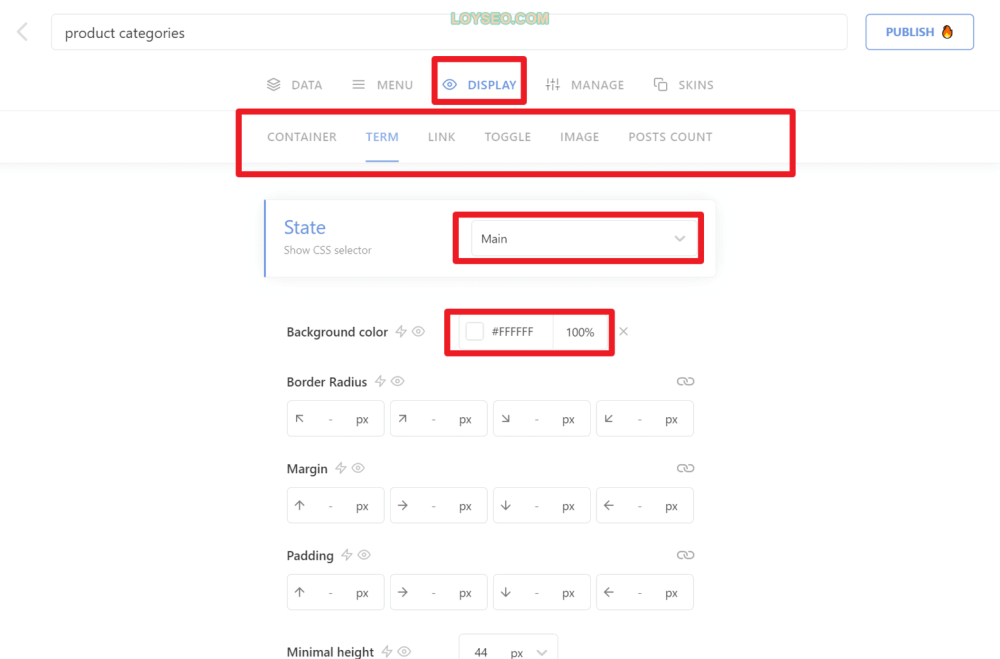Select the LINK sub-tab
Image resolution: width=1000 pixels, height=659 pixels.
point(441,137)
